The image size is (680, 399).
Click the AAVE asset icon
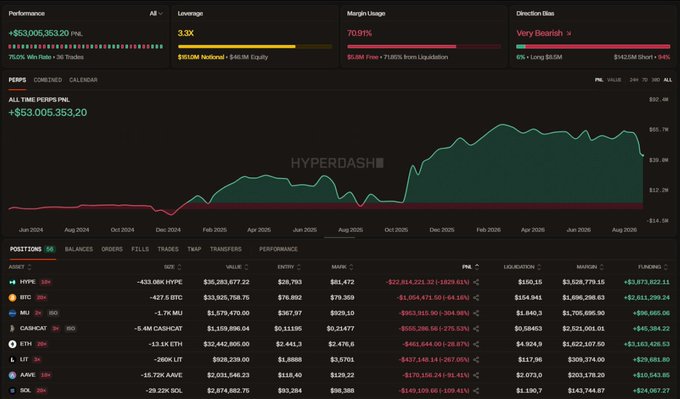point(12,375)
